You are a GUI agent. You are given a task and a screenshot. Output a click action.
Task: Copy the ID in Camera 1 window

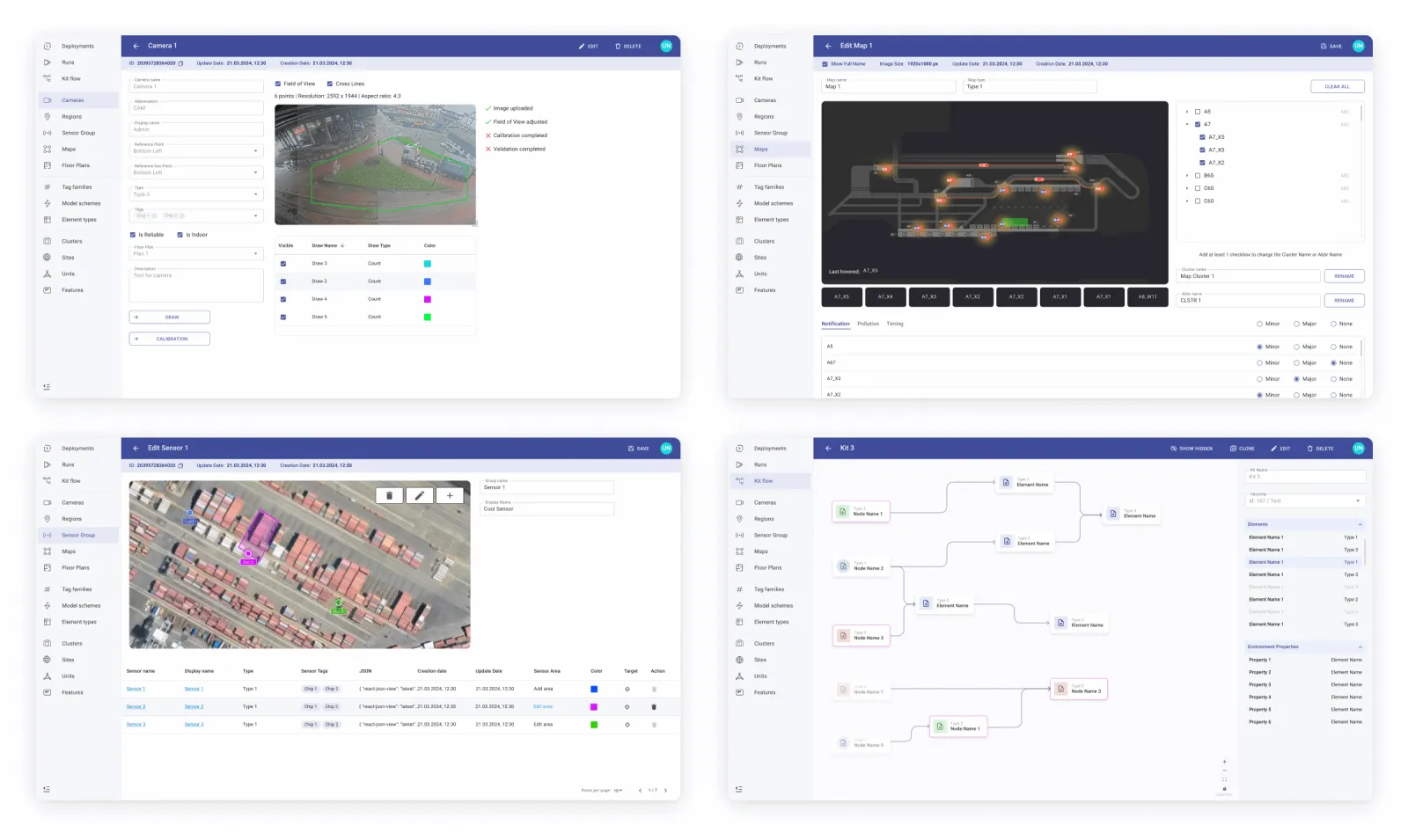point(181,63)
